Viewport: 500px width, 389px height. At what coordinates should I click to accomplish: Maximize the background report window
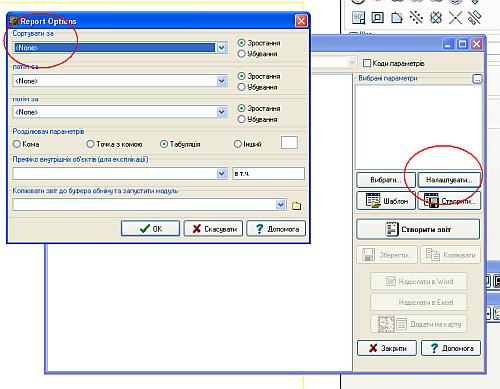(462, 44)
